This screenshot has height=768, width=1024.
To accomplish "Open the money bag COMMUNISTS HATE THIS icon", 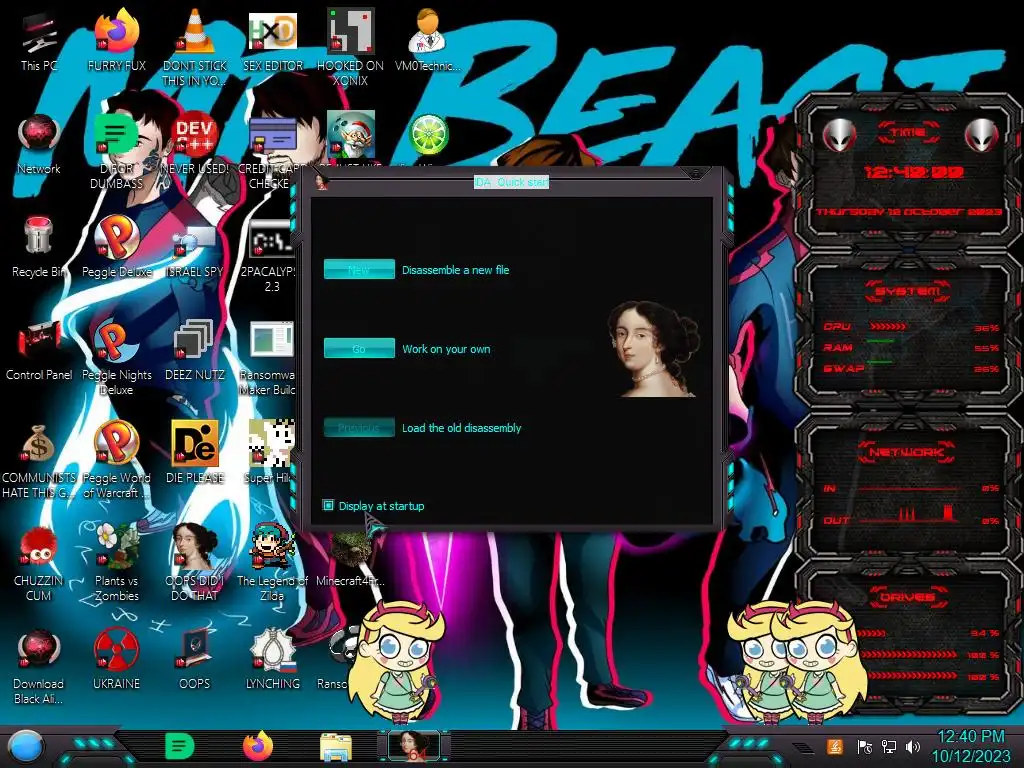I will click(x=39, y=444).
